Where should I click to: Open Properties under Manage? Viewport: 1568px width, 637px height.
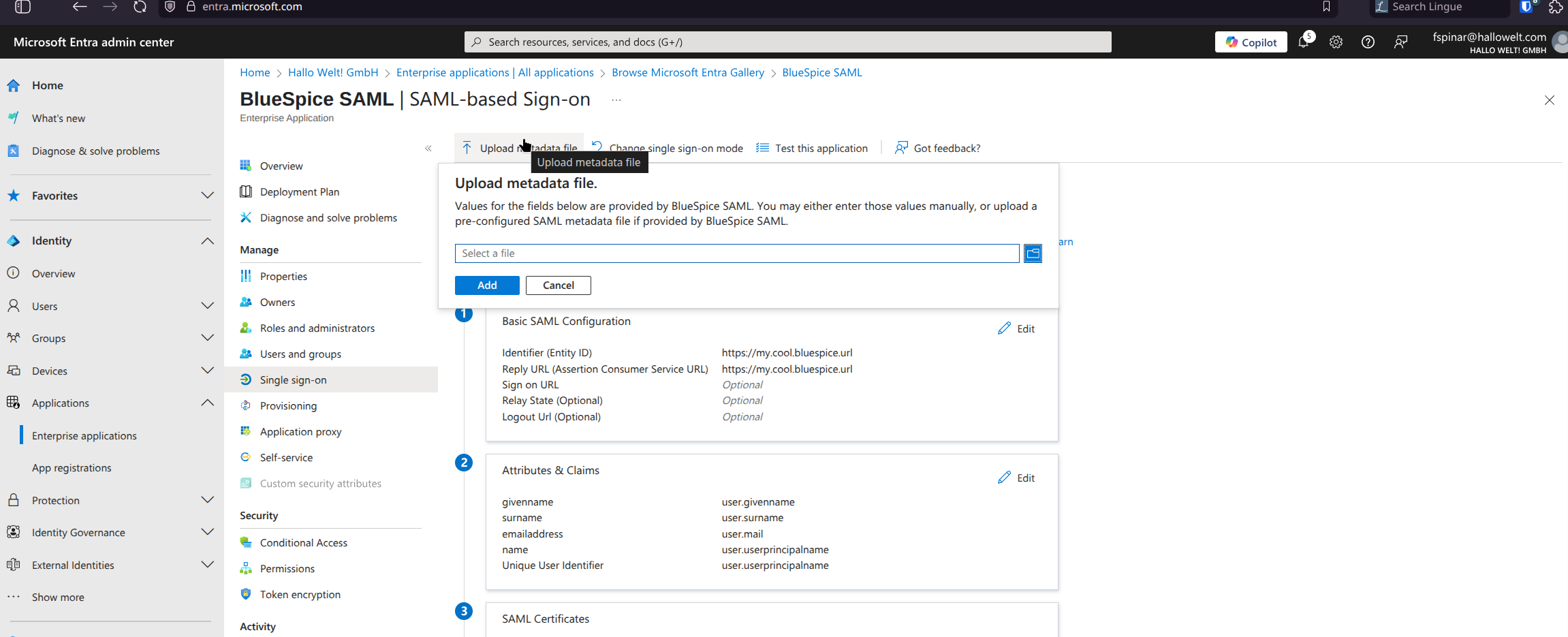(283, 277)
